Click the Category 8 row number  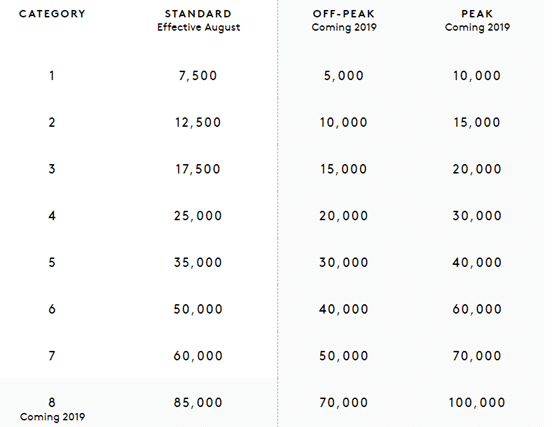[x=52, y=402]
